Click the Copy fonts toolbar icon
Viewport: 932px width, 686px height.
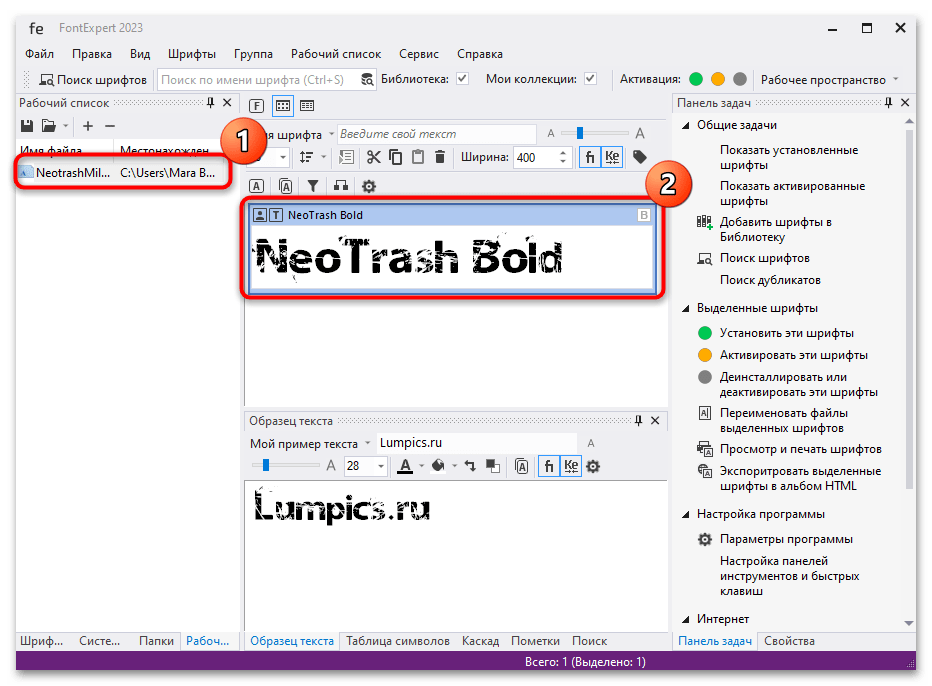click(x=396, y=157)
